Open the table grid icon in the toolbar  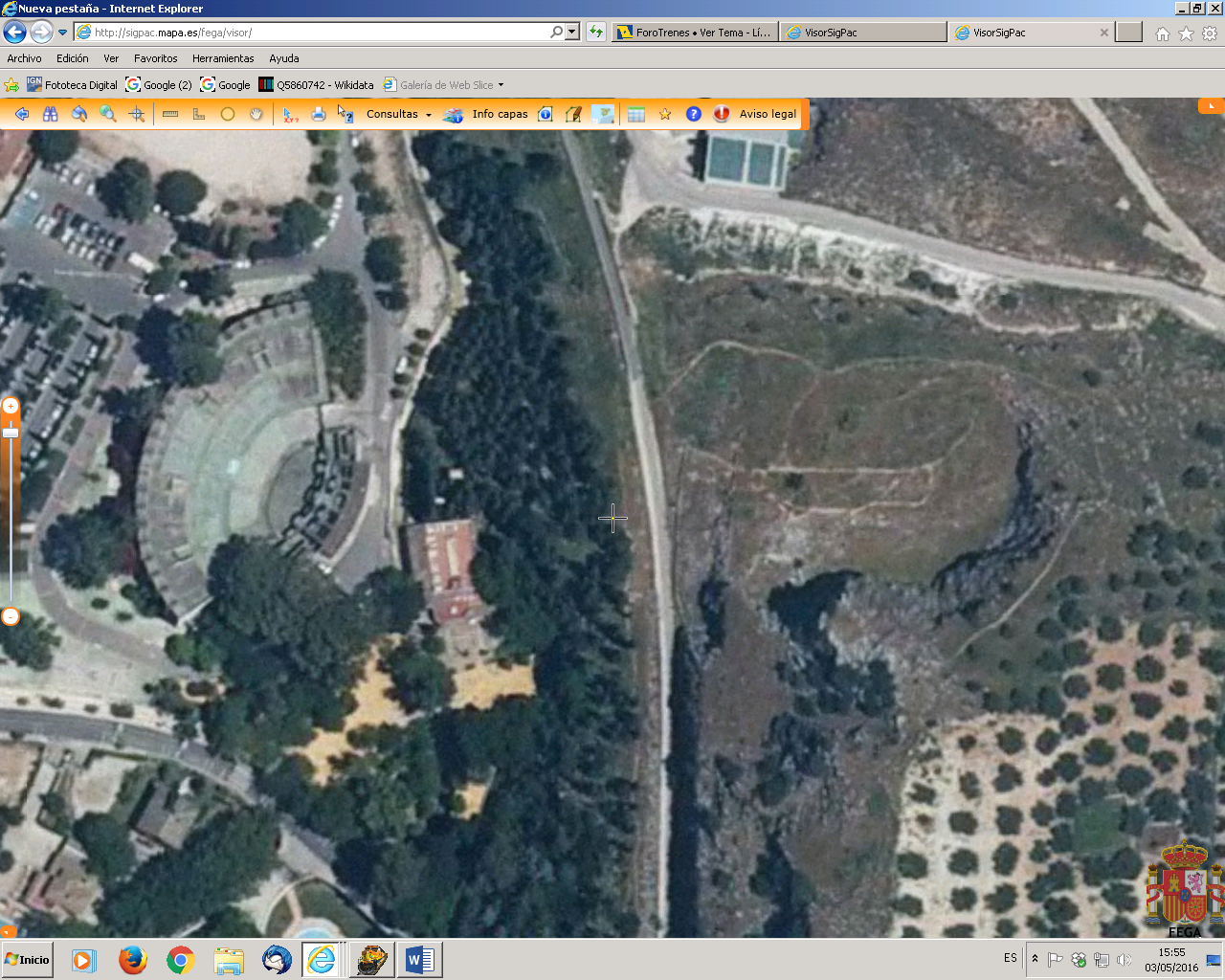pyautogui.click(x=636, y=114)
